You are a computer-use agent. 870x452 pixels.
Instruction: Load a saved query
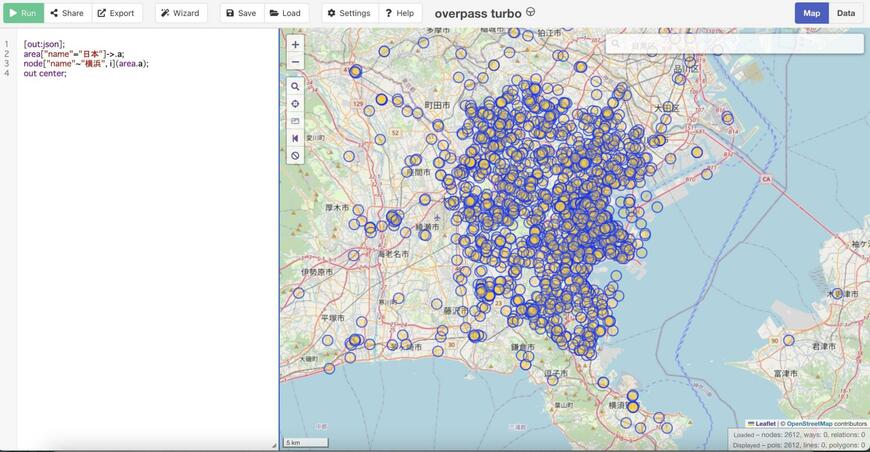(286, 13)
